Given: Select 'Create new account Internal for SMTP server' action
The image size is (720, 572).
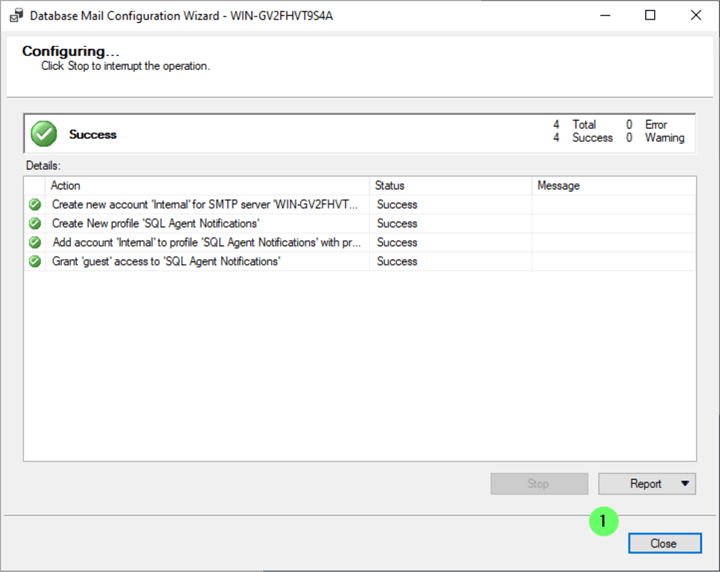Looking at the screenshot, I should pos(205,204).
